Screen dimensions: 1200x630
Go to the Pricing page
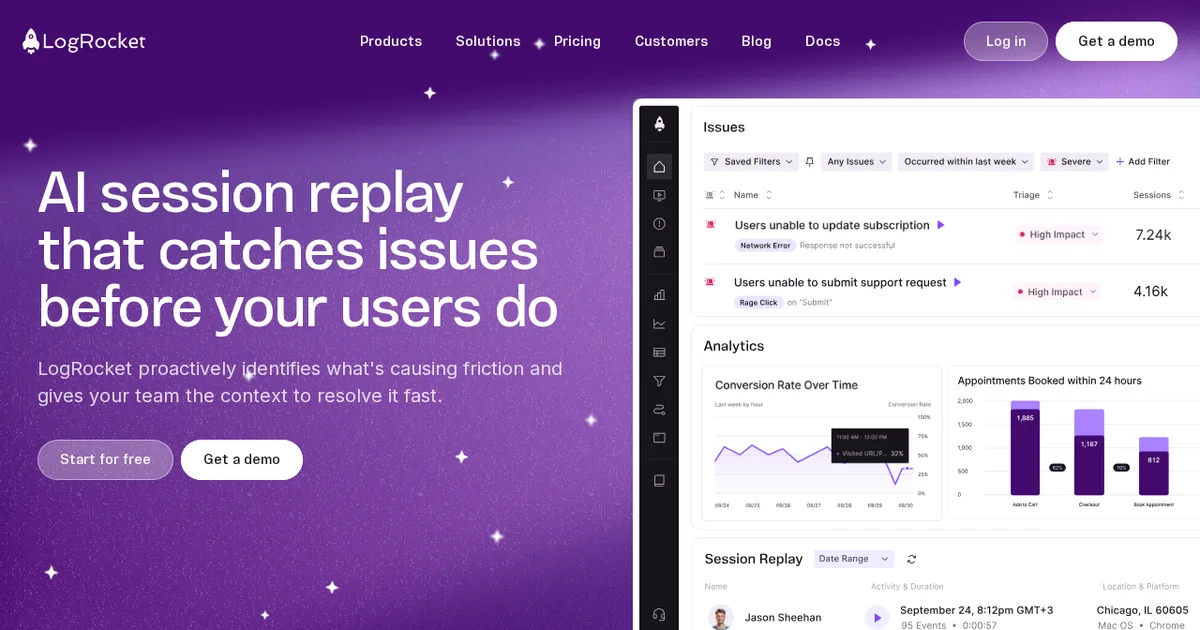coord(577,41)
